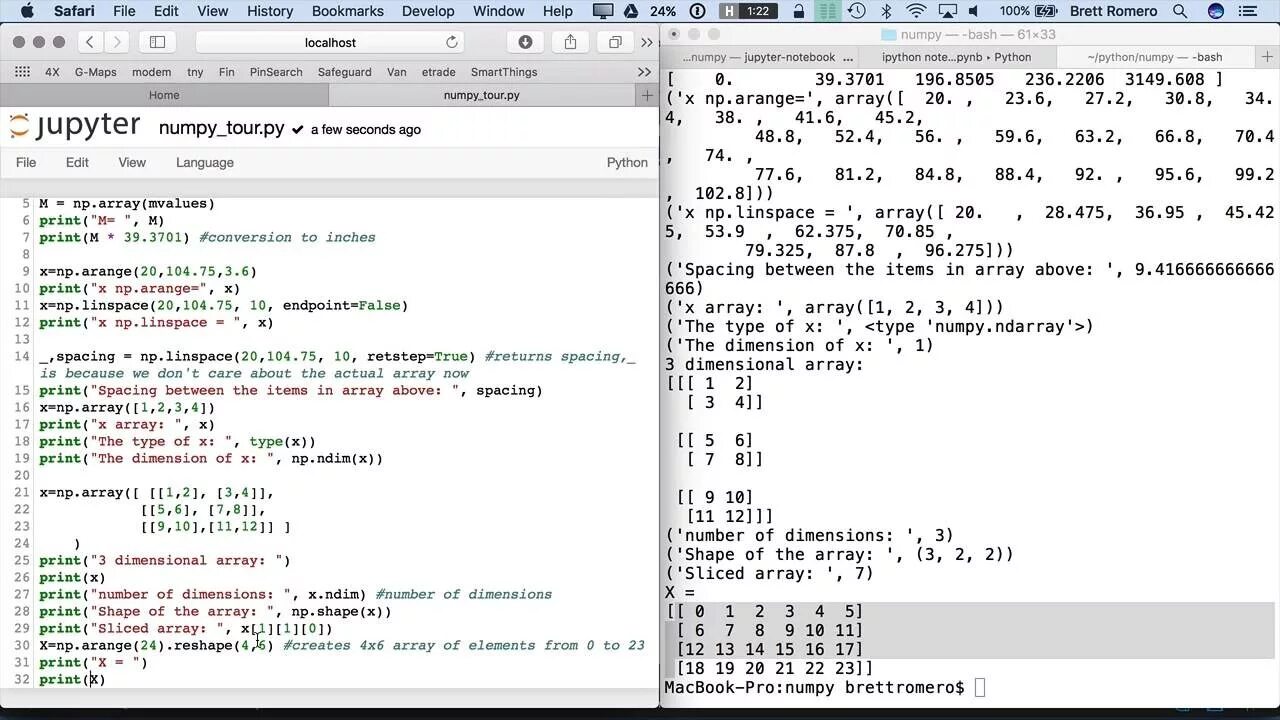Open the History menu in the menu bar
The height and width of the screenshot is (720, 1280).
(270, 11)
